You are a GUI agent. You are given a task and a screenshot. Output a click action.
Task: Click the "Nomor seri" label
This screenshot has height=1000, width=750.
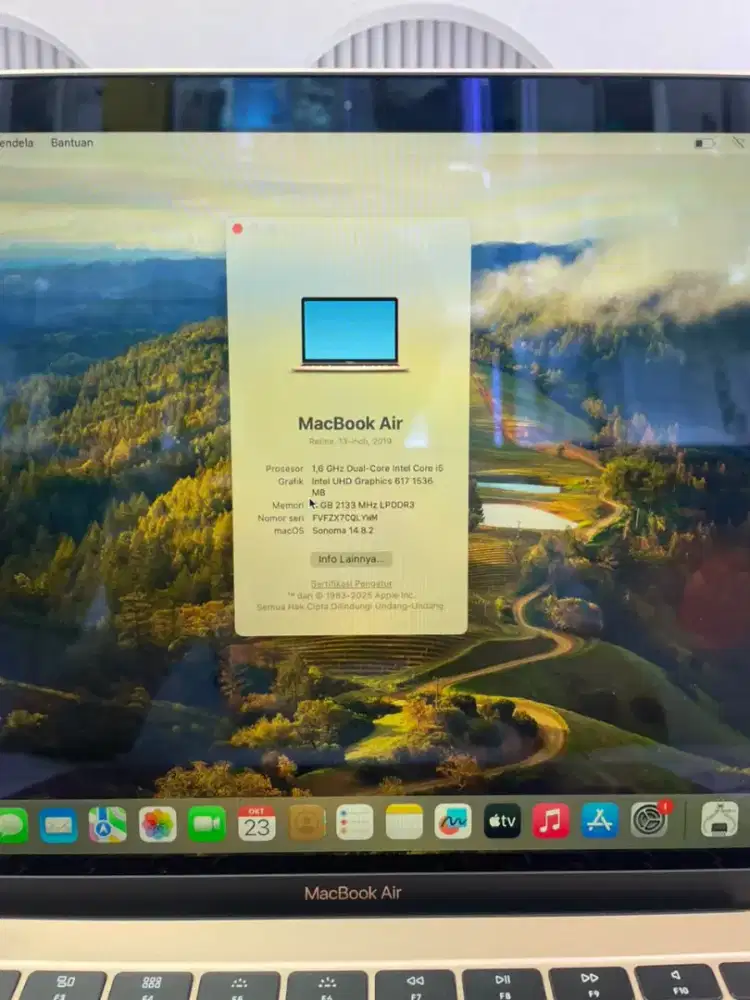[x=281, y=518]
